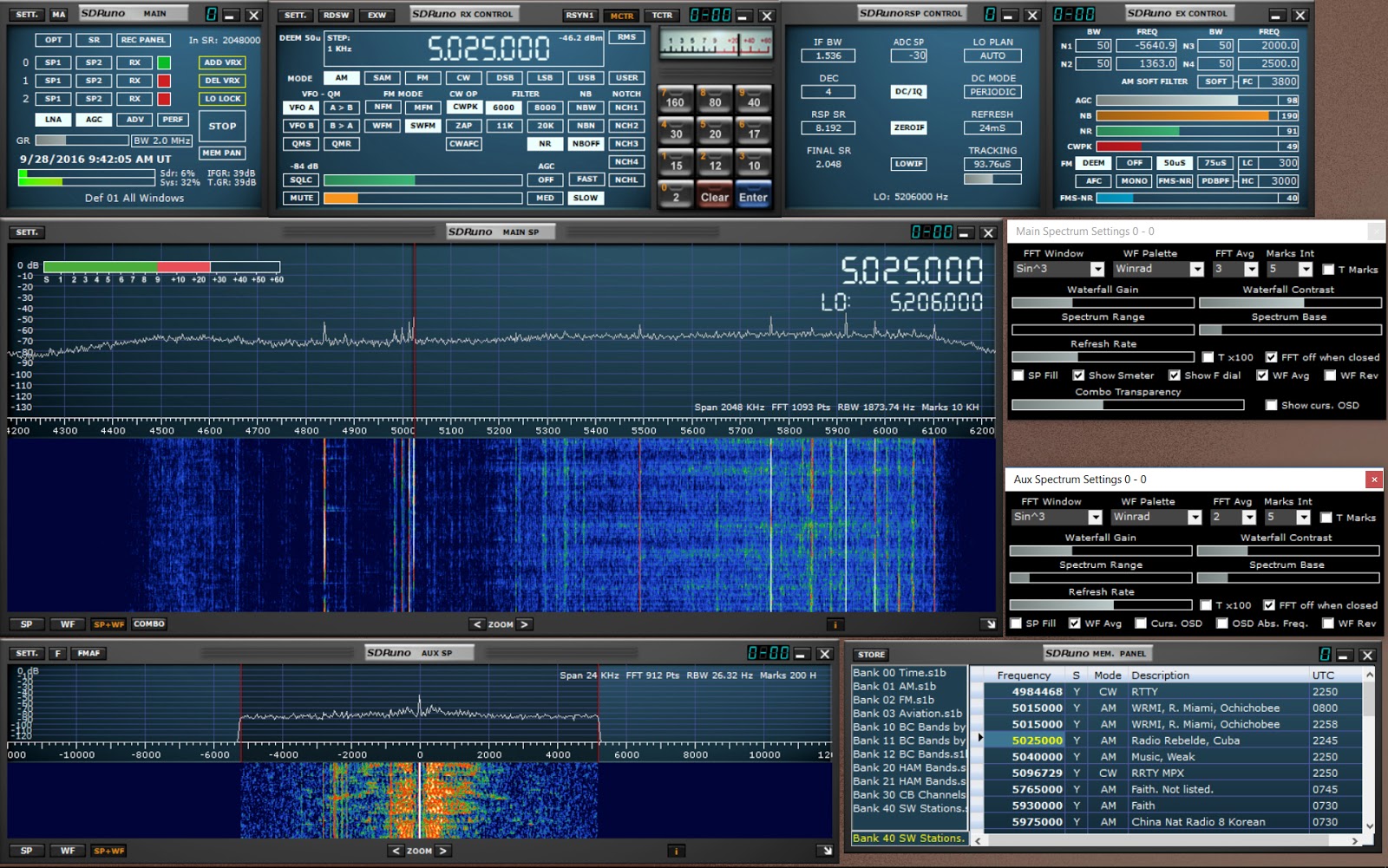Open WF Palette dropdown in Aux Spectrum Settings
The width and height of the screenshot is (1388, 868).
[1195, 518]
